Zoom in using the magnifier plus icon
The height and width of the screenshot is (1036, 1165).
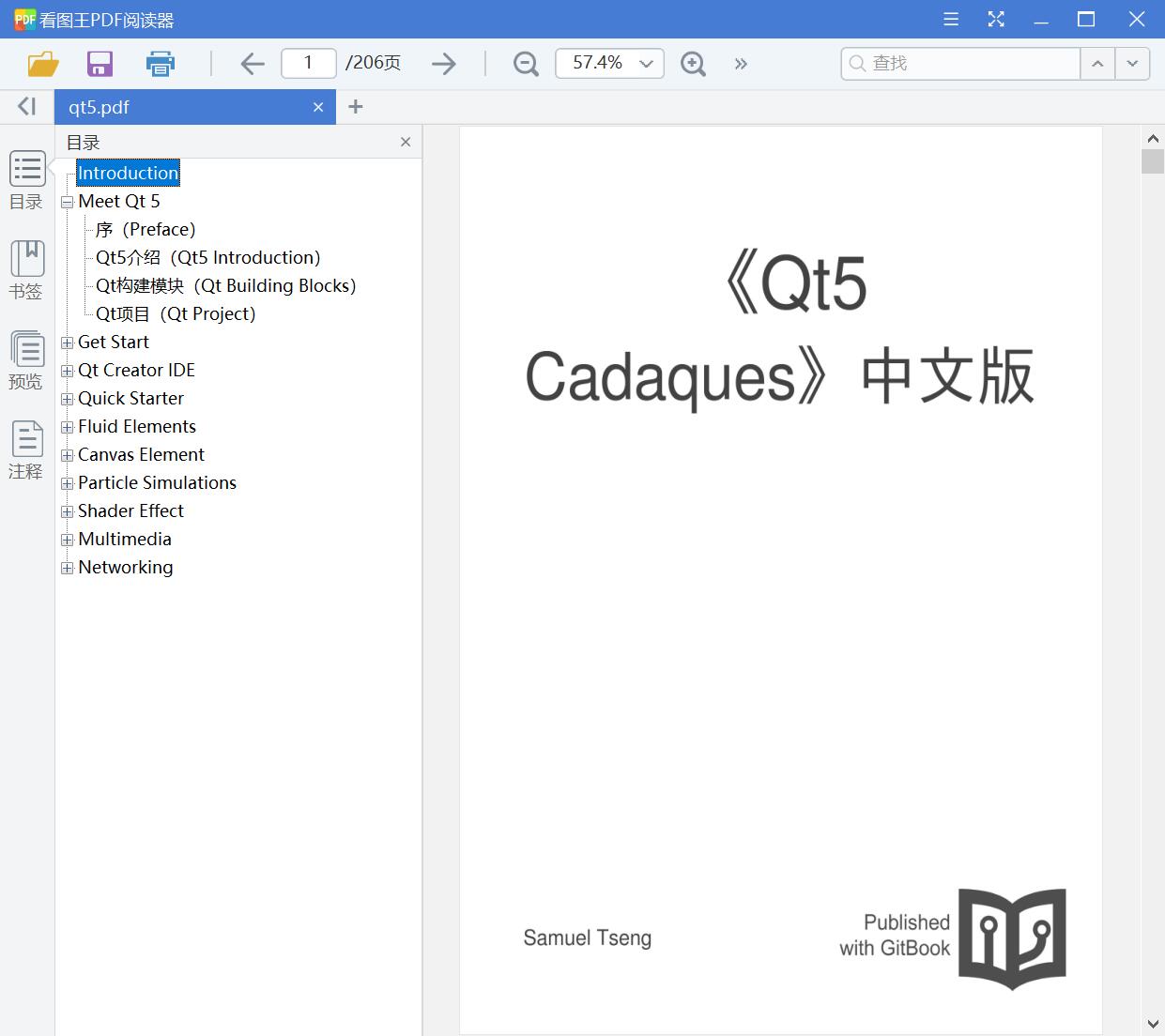point(693,63)
